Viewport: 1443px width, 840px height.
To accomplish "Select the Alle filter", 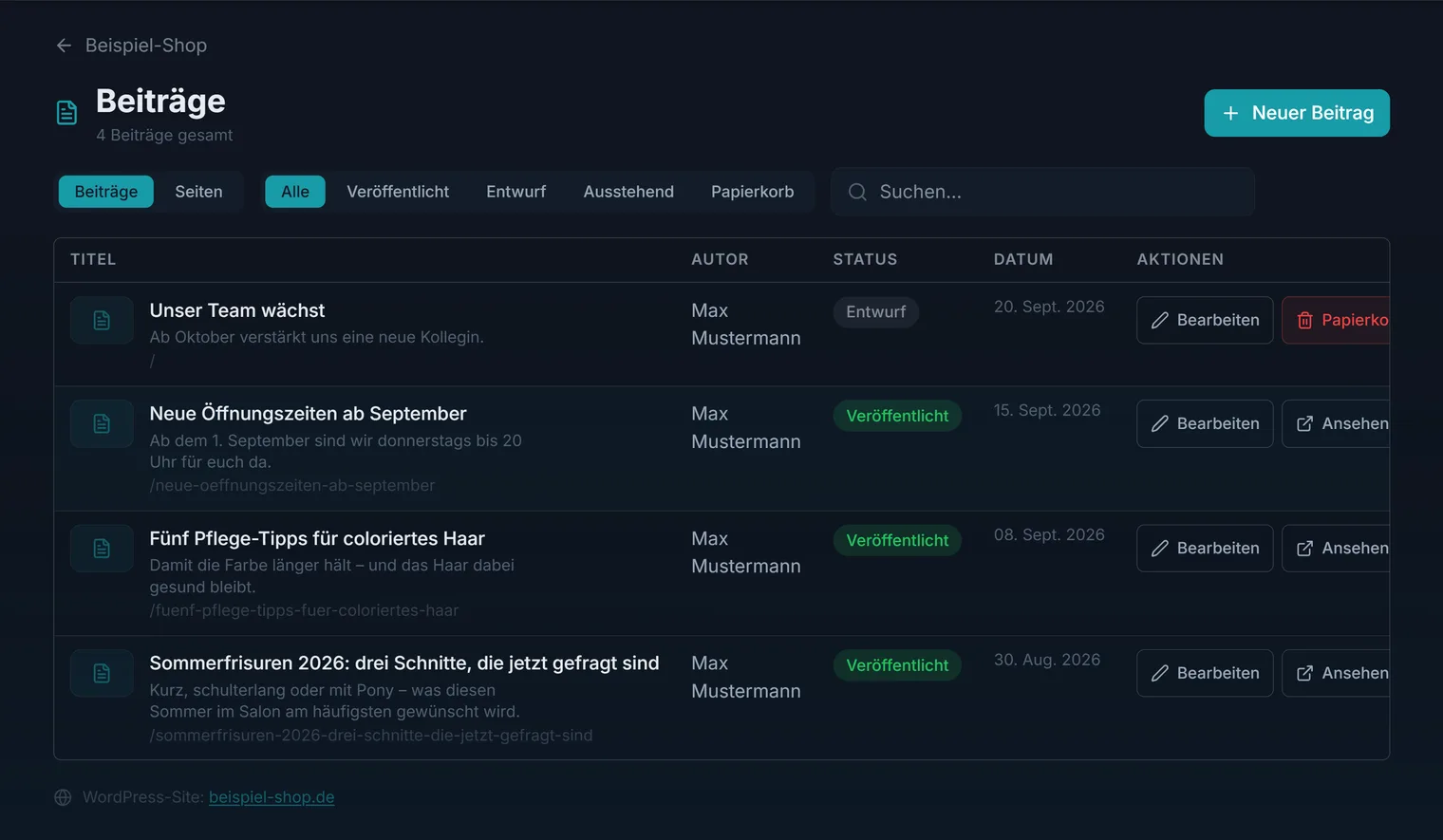I will pos(295,192).
